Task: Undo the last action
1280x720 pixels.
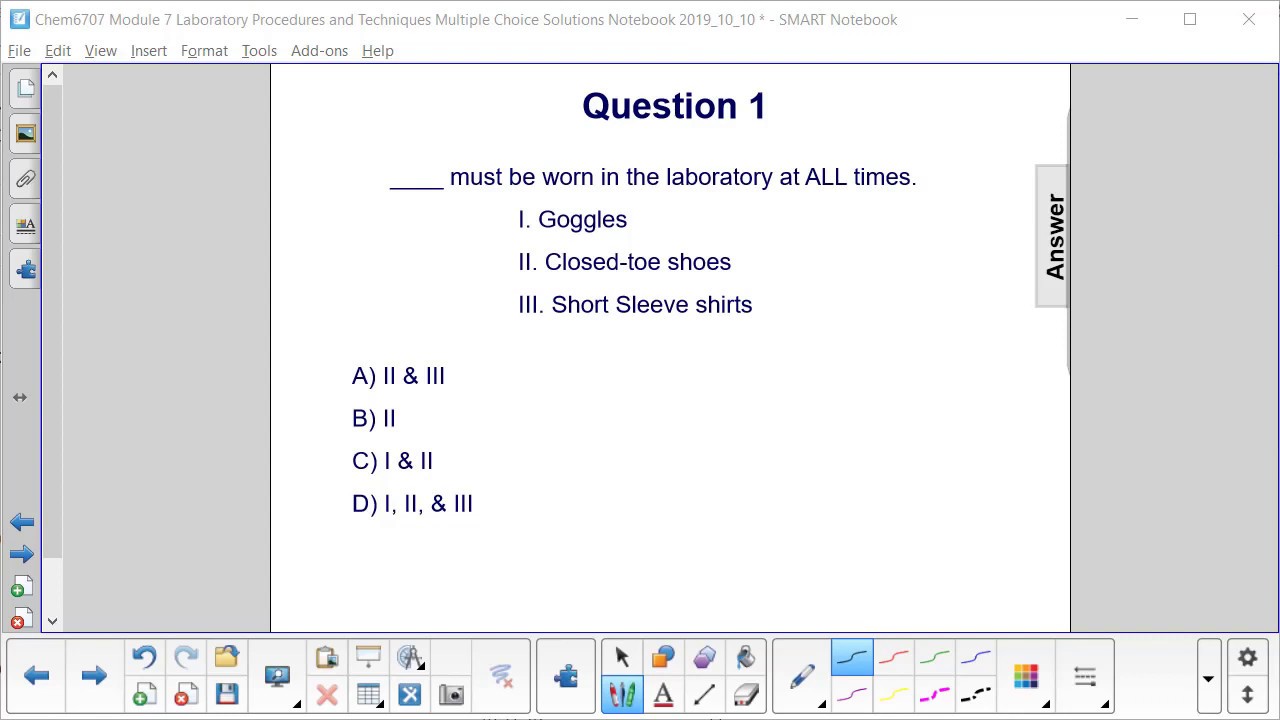Action: click(143, 657)
